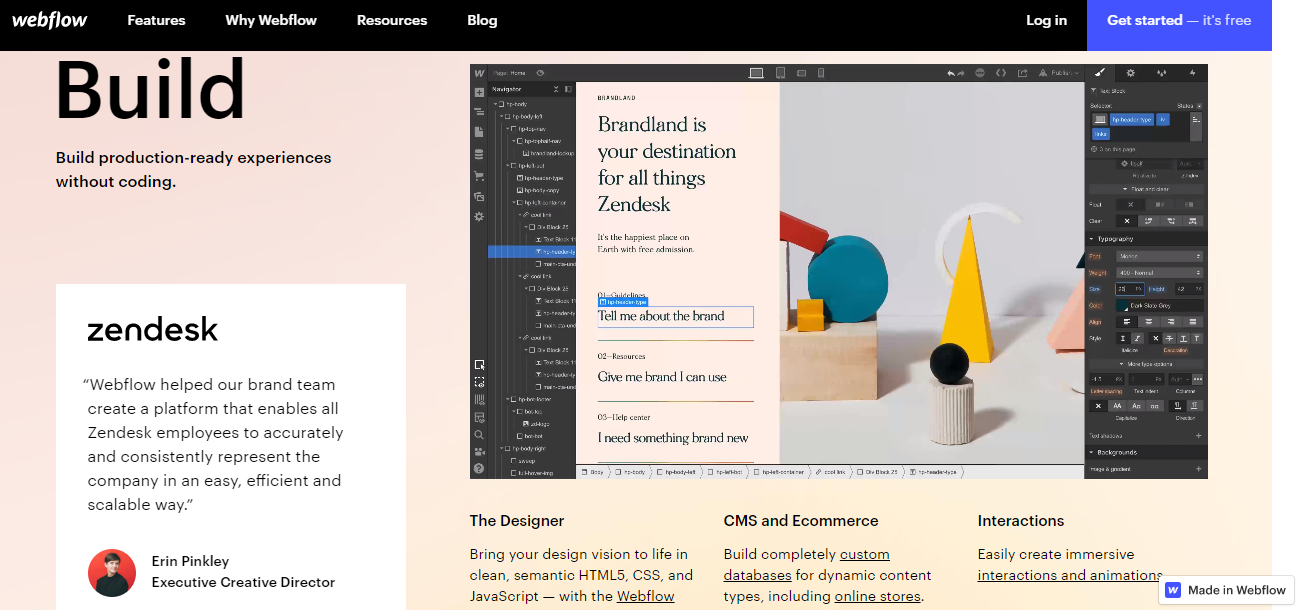The width and height of the screenshot is (1302, 610).
Task: Switch the canvas to the tablet device view
Action: point(780,73)
